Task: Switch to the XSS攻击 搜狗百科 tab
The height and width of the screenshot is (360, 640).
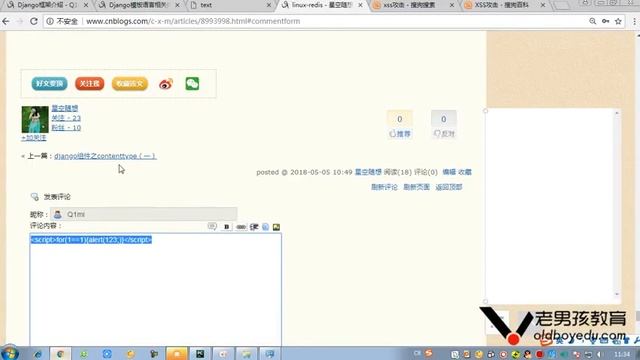Action: click(504, 5)
